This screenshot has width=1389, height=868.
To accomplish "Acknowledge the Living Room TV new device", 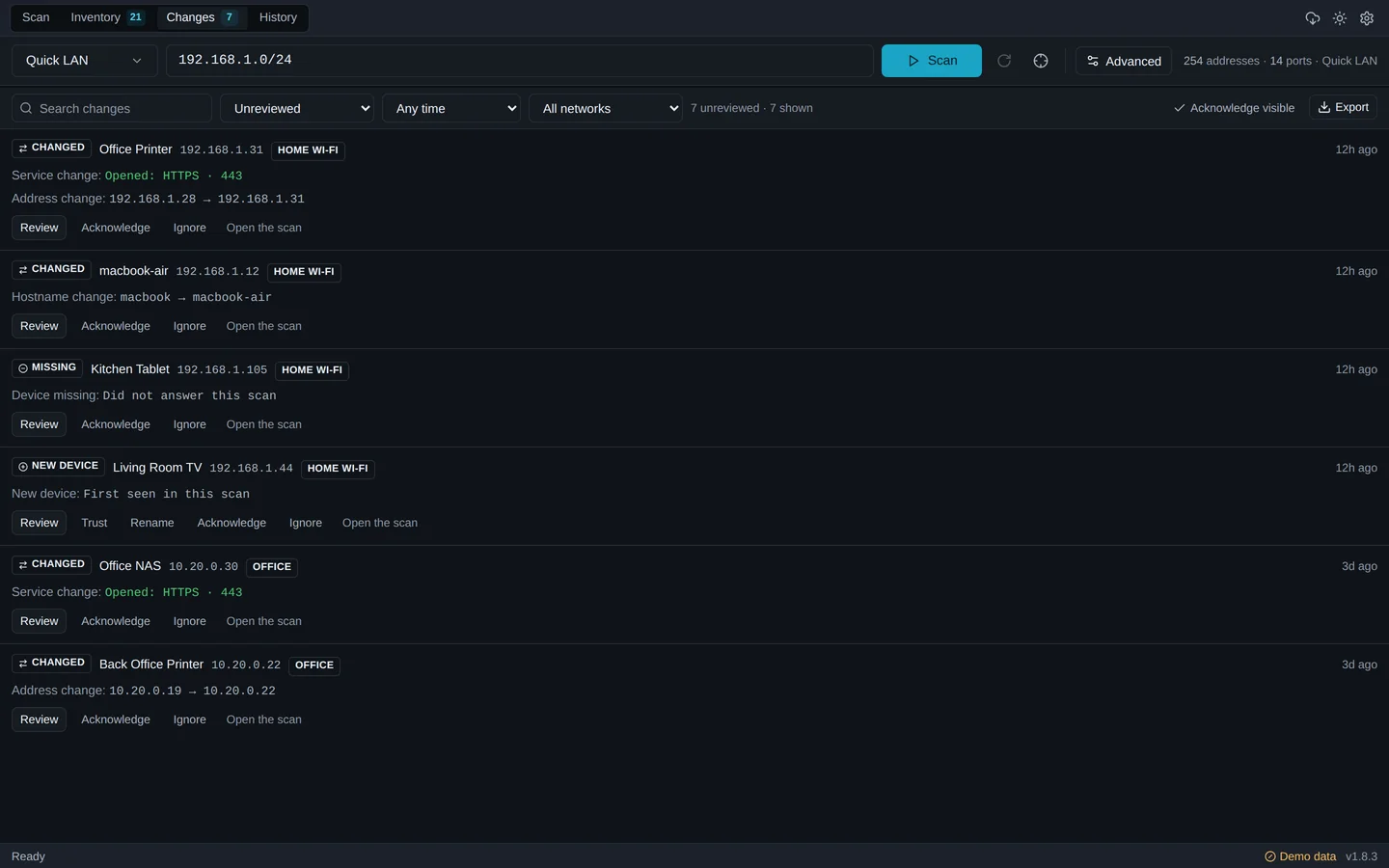I will 231,523.
